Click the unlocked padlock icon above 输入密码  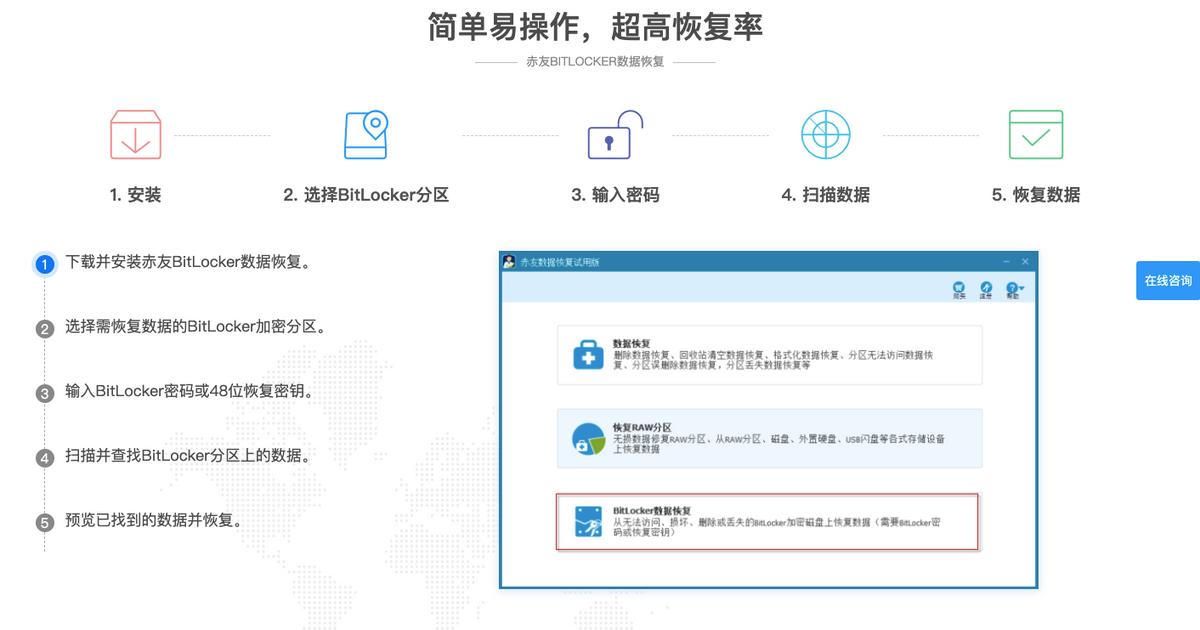point(613,133)
